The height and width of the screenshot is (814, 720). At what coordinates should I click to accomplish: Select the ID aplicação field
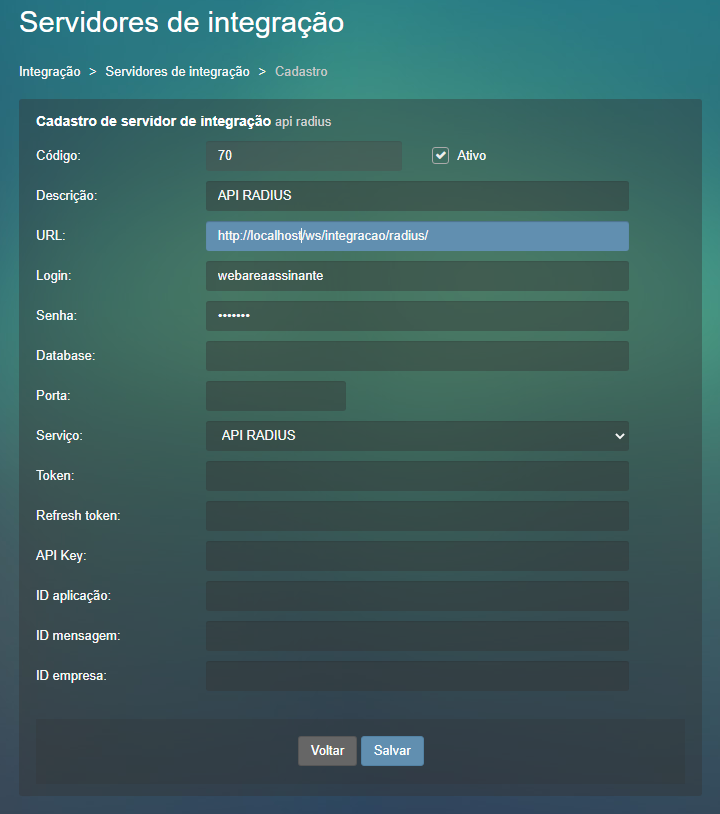coord(417,596)
